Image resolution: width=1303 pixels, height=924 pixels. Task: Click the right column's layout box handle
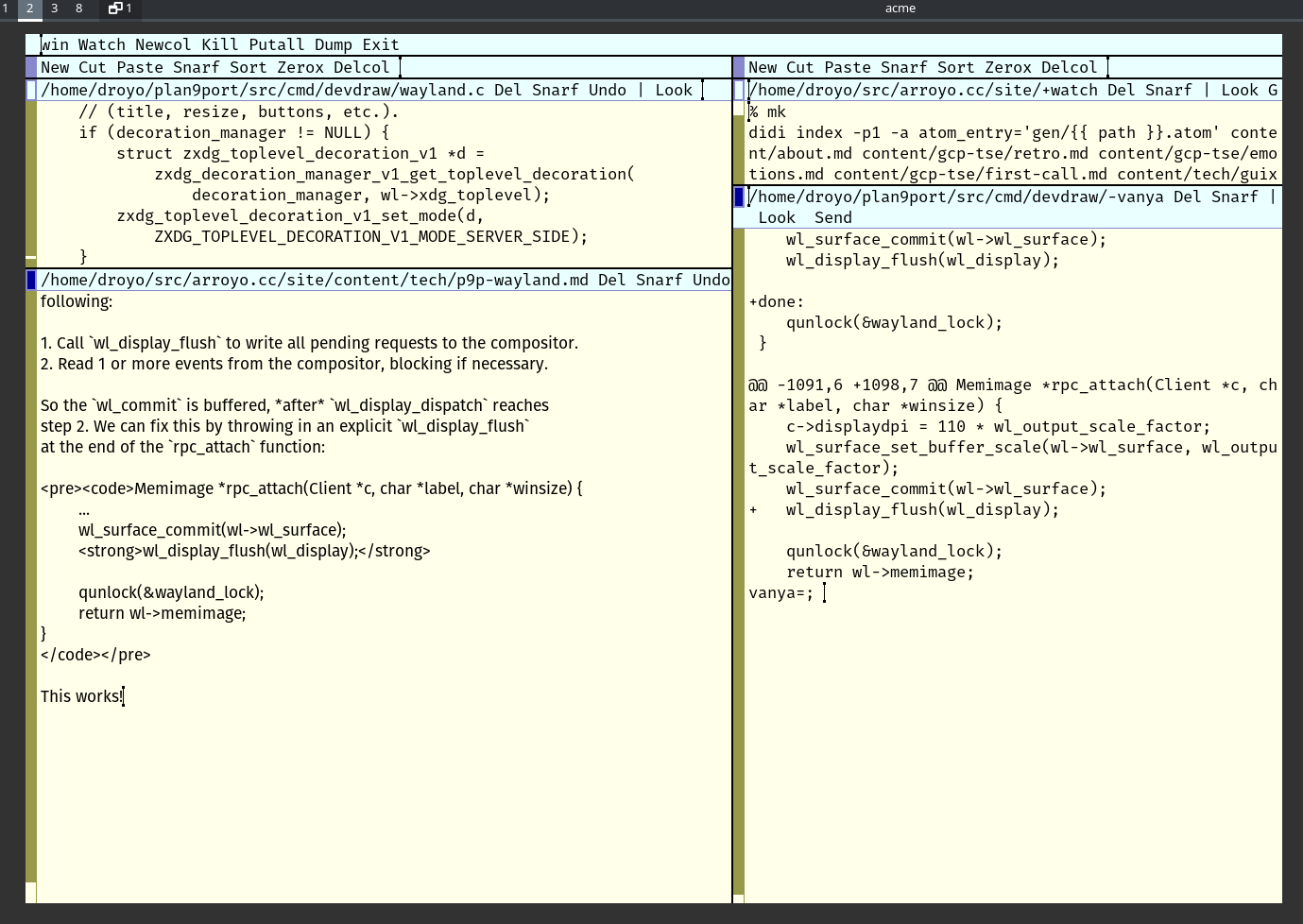tap(739, 67)
